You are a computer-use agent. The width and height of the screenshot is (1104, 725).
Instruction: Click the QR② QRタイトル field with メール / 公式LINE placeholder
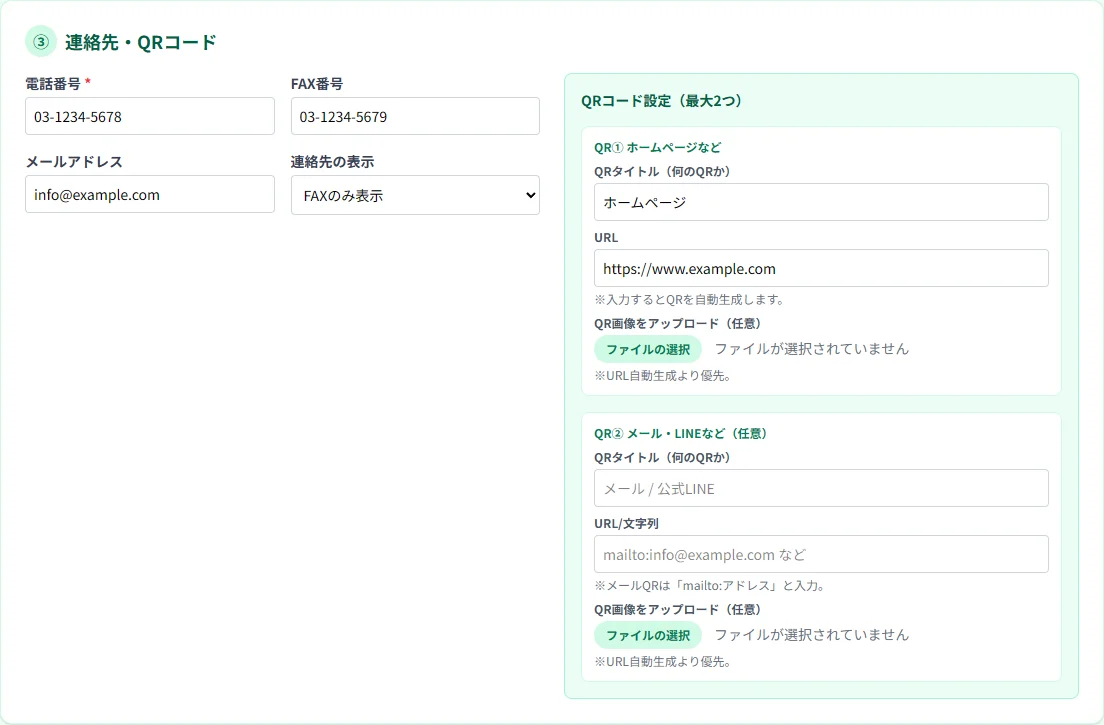[x=821, y=488]
